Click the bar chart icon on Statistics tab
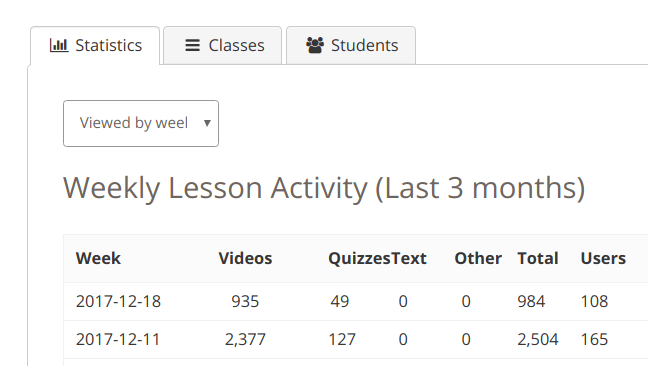The image size is (648, 366). (59, 45)
